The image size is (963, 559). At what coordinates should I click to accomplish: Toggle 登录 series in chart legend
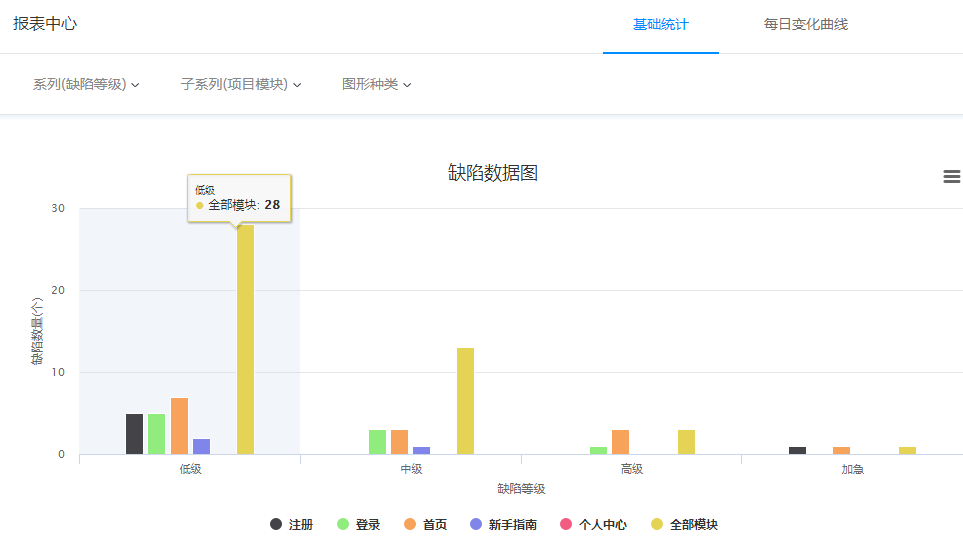click(x=359, y=524)
